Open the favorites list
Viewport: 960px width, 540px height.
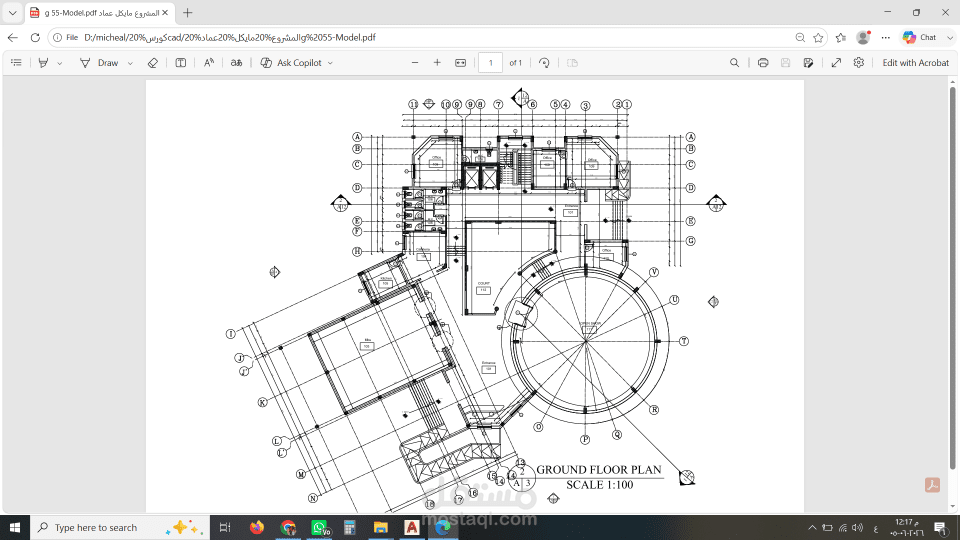click(x=841, y=37)
